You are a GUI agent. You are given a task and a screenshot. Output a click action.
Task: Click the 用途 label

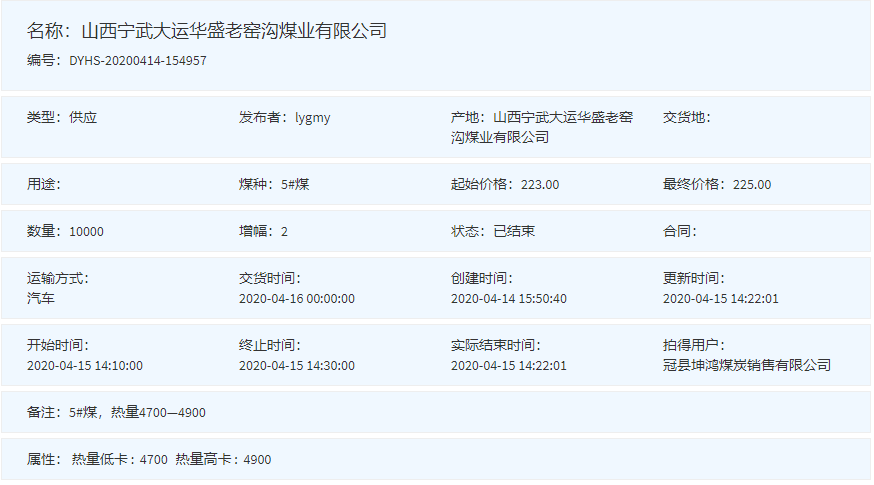(x=43, y=185)
